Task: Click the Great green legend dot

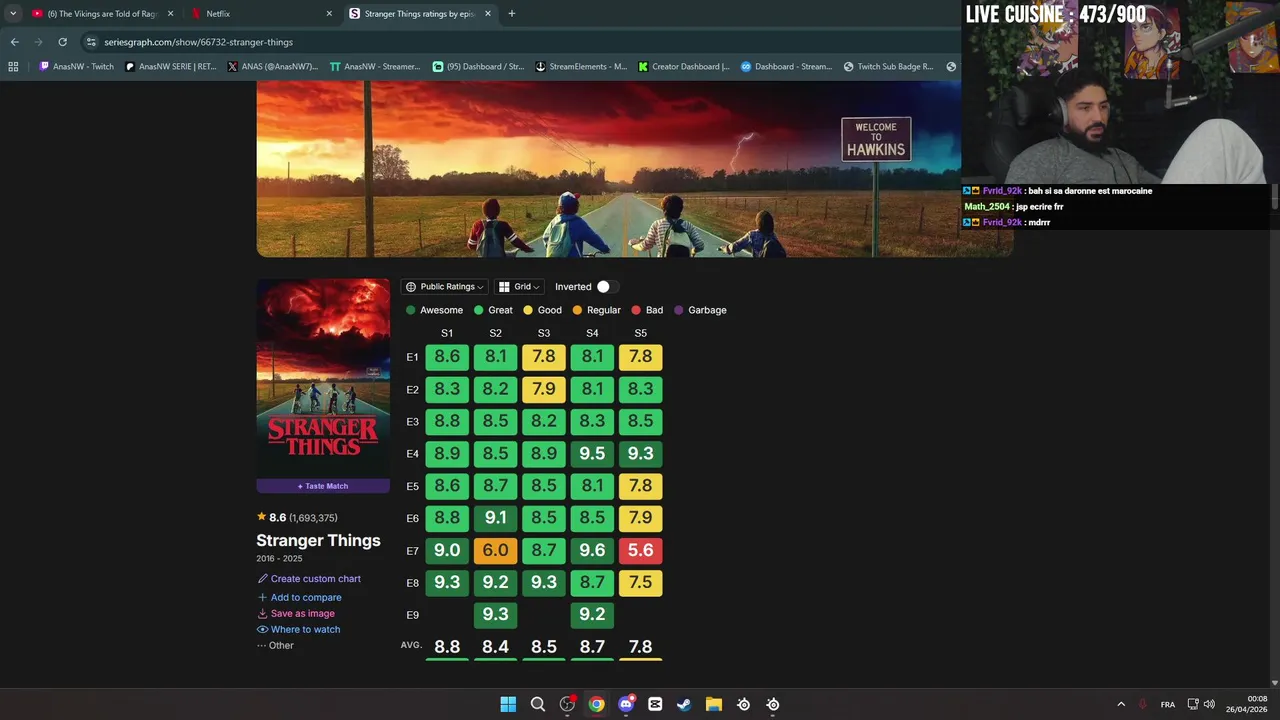Action: tap(479, 310)
